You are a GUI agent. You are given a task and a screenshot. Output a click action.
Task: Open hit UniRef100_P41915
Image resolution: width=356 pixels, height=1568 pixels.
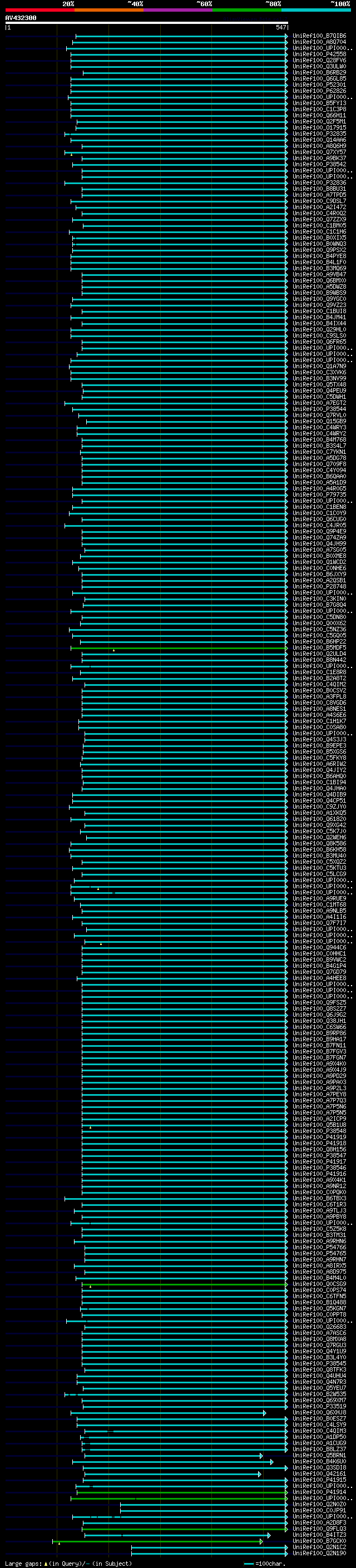[319, 1480]
